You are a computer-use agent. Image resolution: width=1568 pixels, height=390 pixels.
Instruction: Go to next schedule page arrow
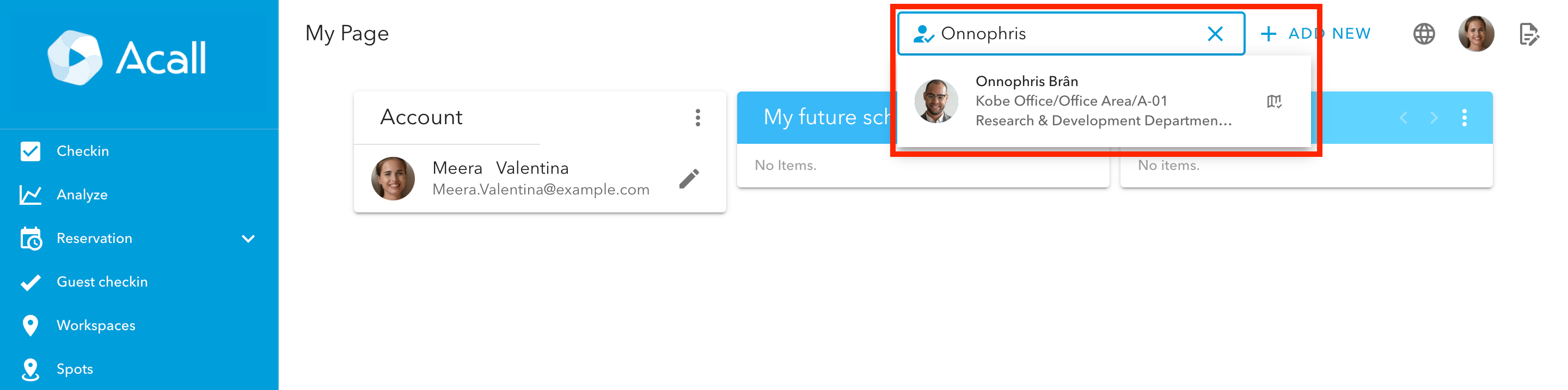click(x=1434, y=118)
